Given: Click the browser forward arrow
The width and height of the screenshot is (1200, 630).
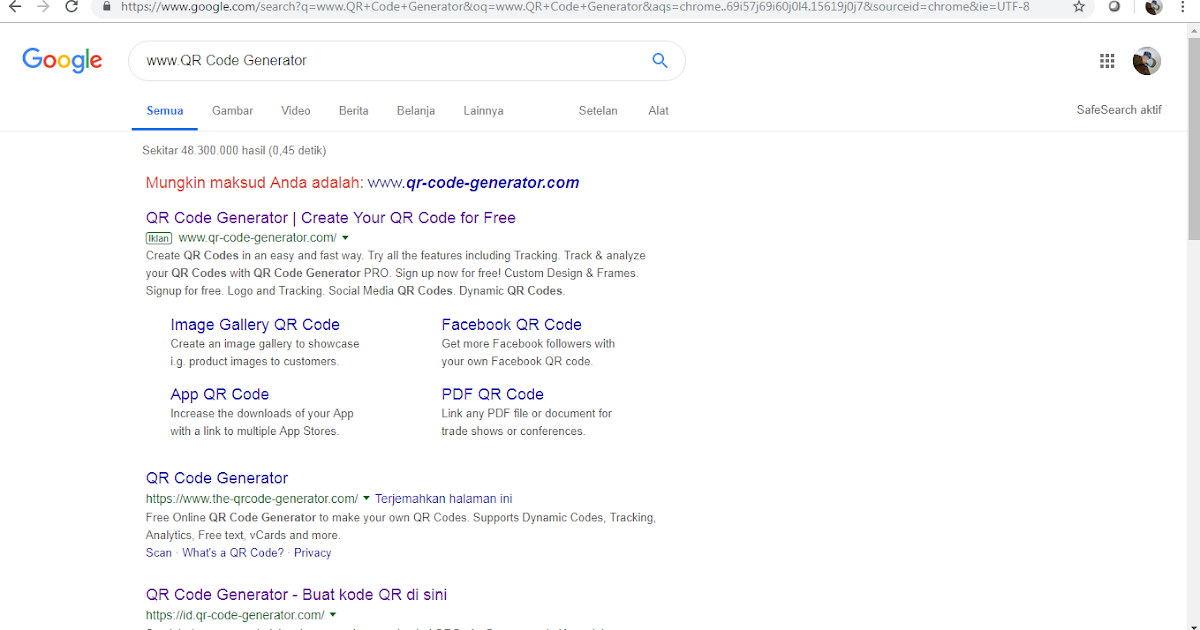Looking at the screenshot, I should point(43,6).
